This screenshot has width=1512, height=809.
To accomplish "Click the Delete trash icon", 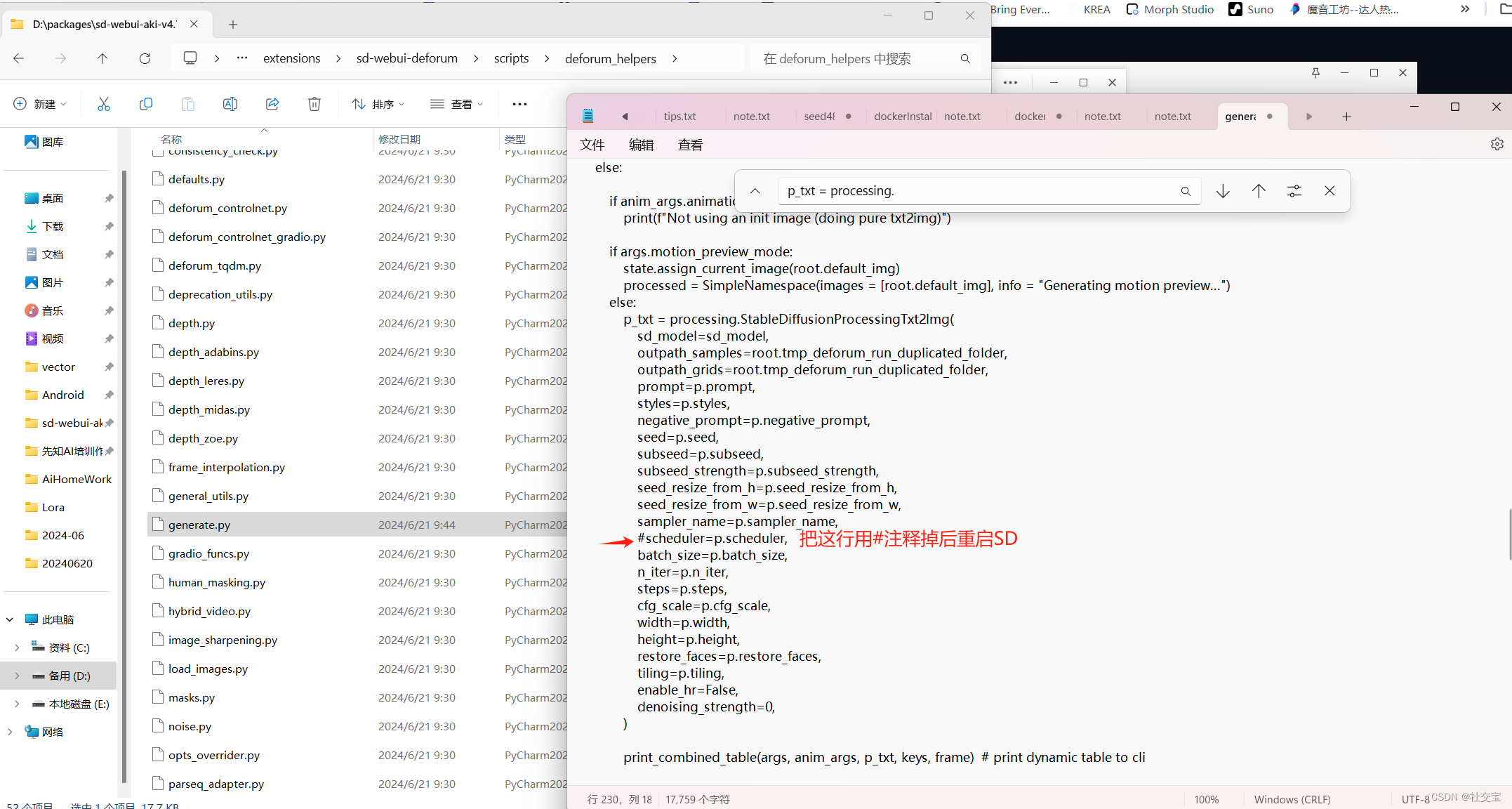I will tap(314, 104).
